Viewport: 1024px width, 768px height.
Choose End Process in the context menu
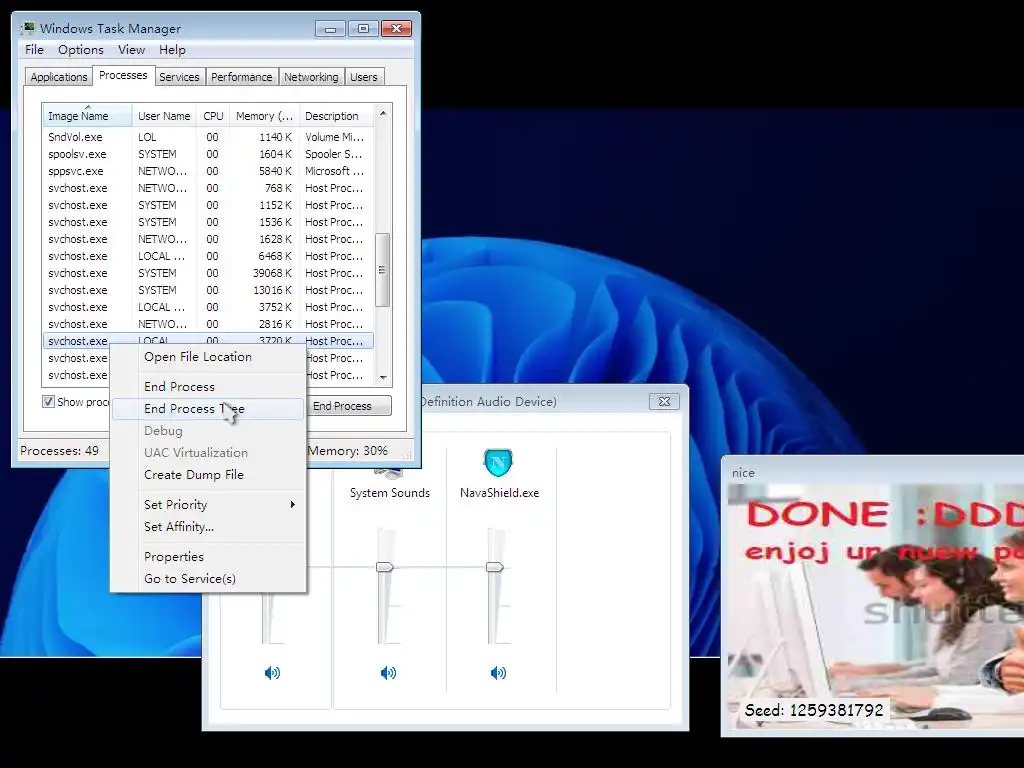208,387
